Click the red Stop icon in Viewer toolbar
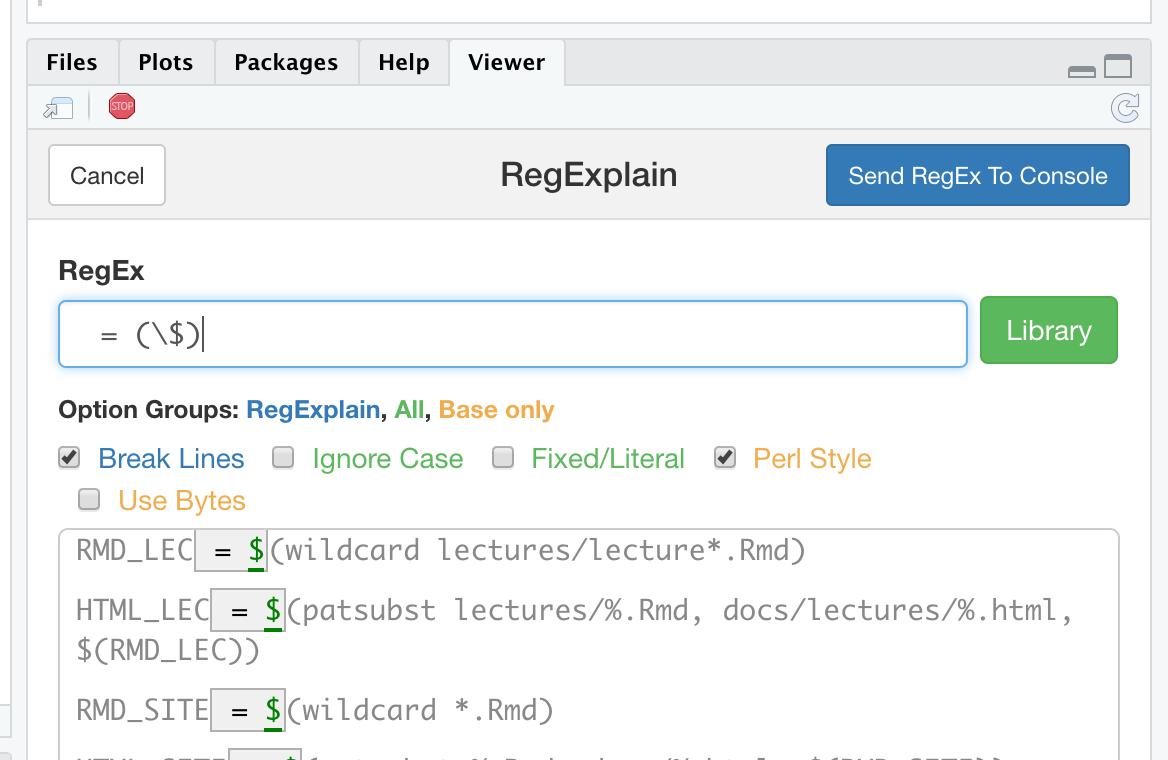 click(x=122, y=107)
